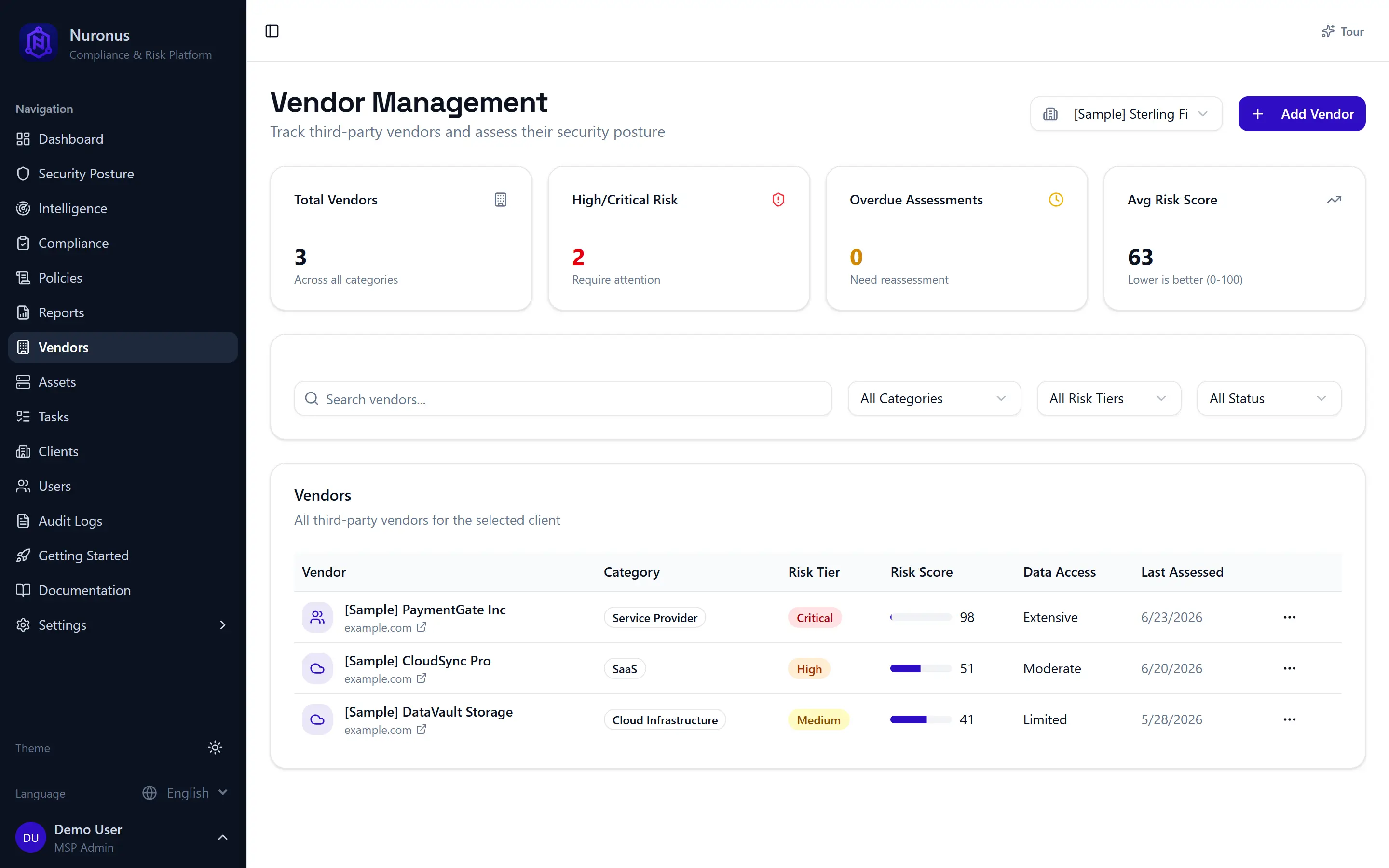The height and width of the screenshot is (868, 1389).
Task: Toggle the sidebar panel icon
Action: coord(272,31)
